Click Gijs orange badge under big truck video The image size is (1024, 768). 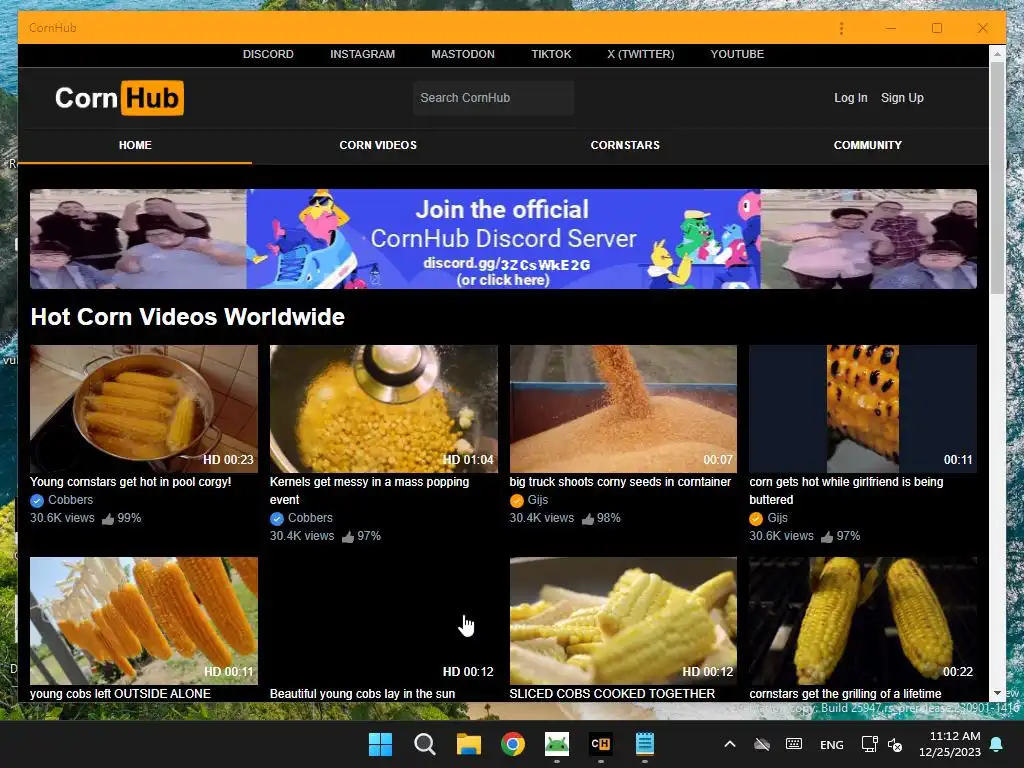point(517,501)
